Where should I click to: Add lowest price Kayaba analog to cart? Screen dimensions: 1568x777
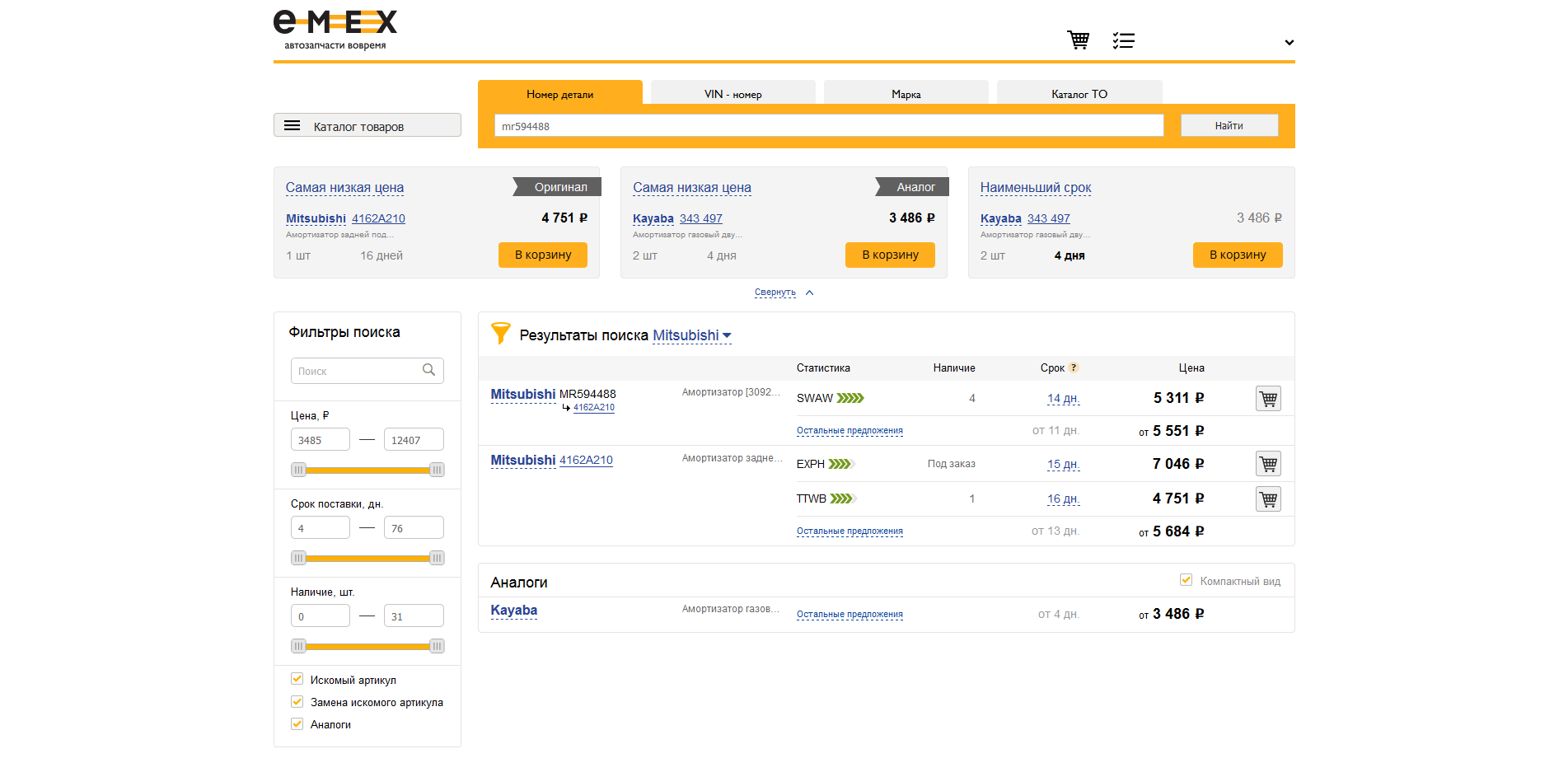click(890, 255)
